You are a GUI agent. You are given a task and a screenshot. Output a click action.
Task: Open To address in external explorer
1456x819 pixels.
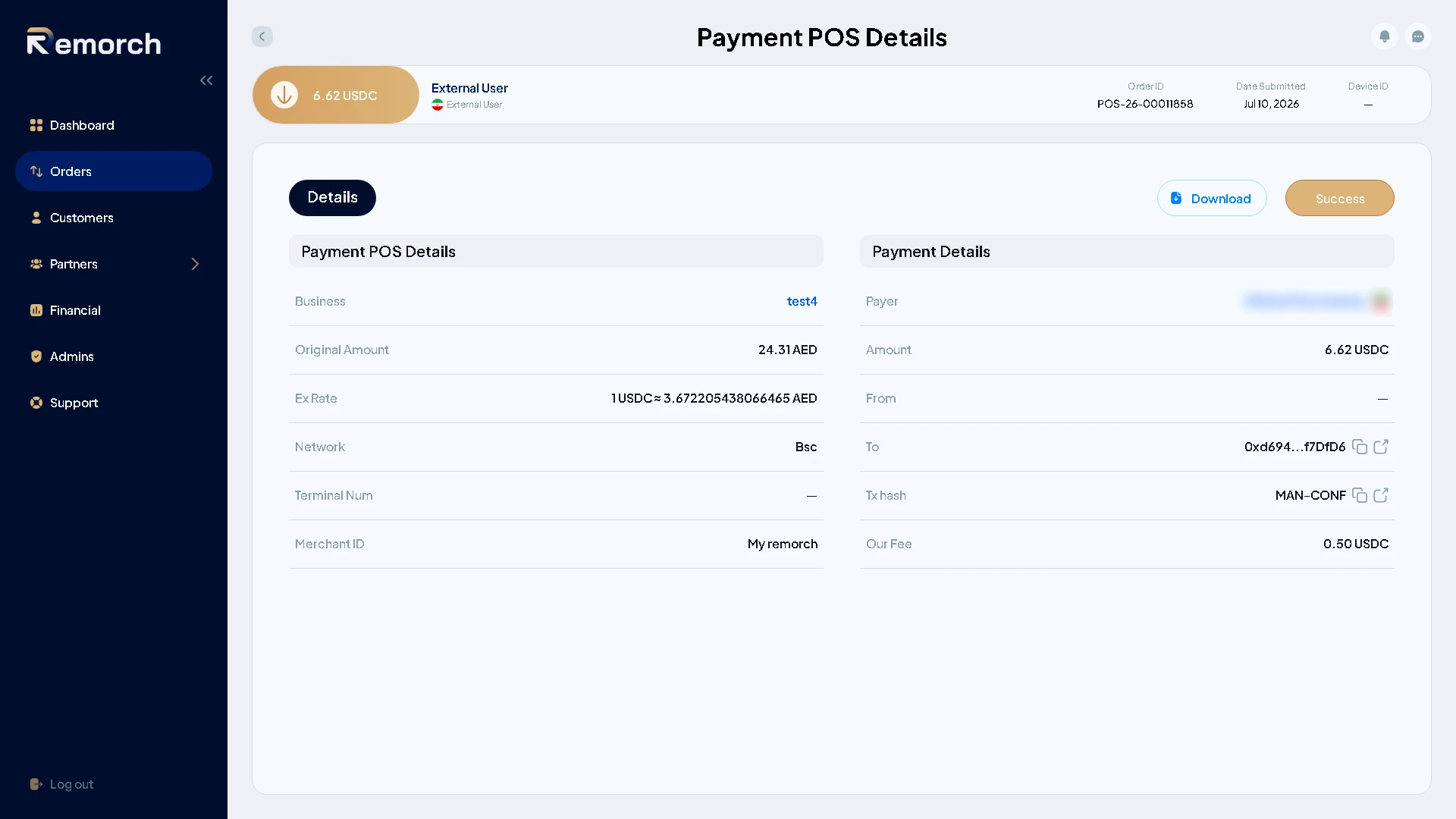pos(1381,447)
